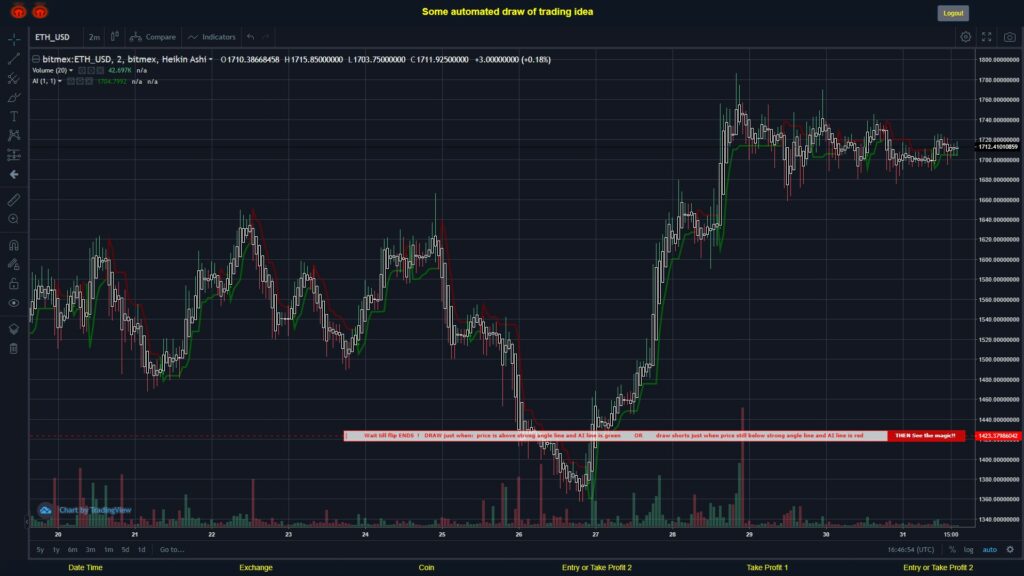The height and width of the screenshot is (576, 1024).
Task: Toggle magnet mode in drawing sidebar
Action: click(x=14, y=245)
